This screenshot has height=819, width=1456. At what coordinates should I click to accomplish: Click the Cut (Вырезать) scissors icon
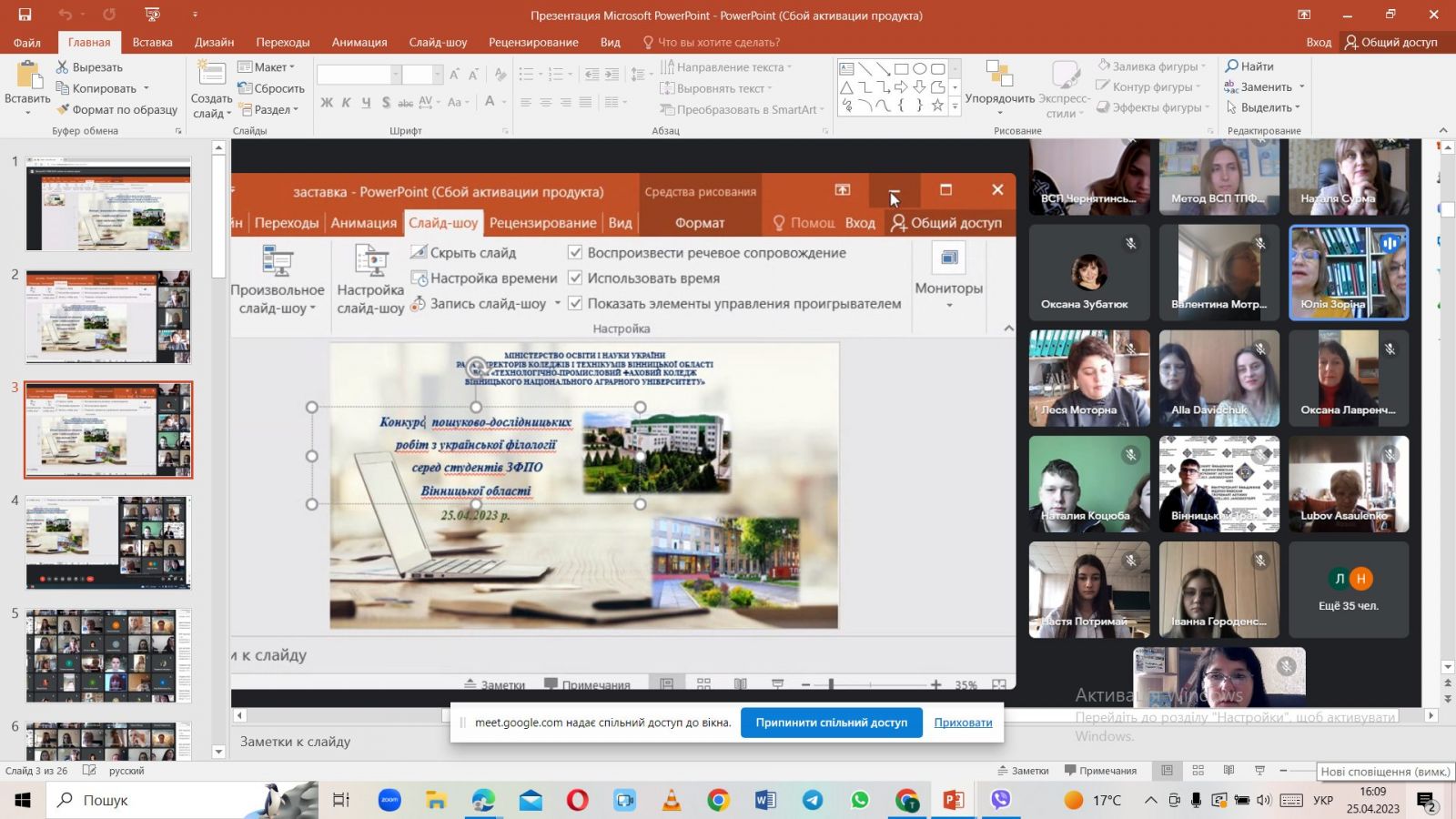pos(62,67)
